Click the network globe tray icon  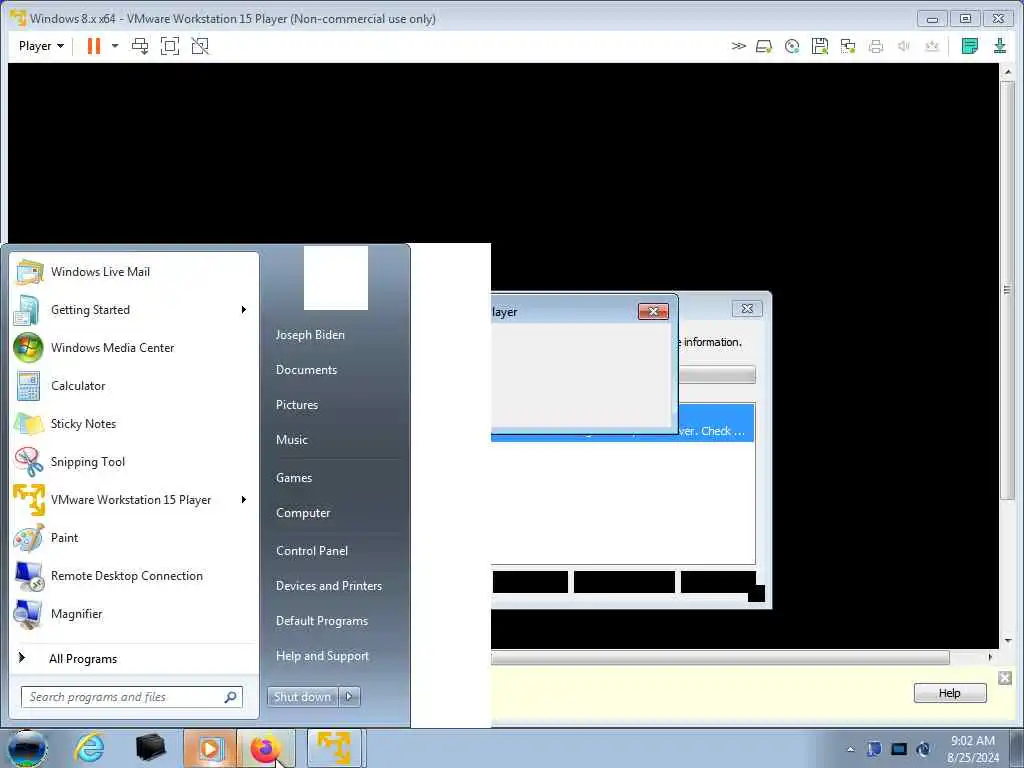tap(923, 749)
